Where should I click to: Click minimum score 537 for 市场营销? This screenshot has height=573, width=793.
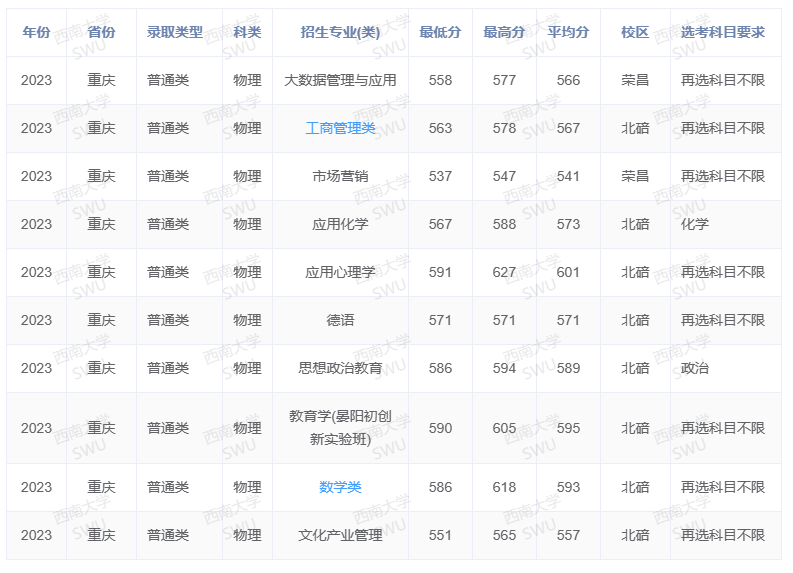pyautogui.click(x=440, y=177)
